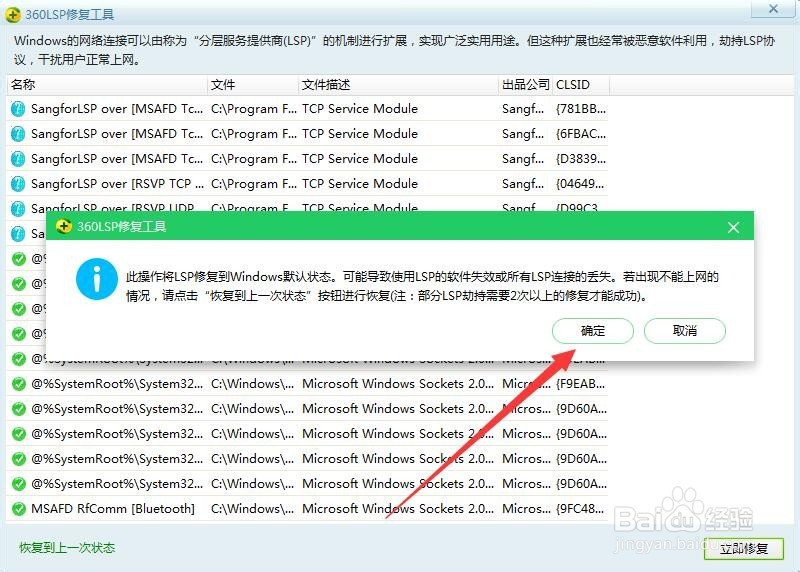Click the C:\Program F... cell of row {6FBAC...
Screen dimensions: 800x572
pyautogui.click(x=254, y=134)
